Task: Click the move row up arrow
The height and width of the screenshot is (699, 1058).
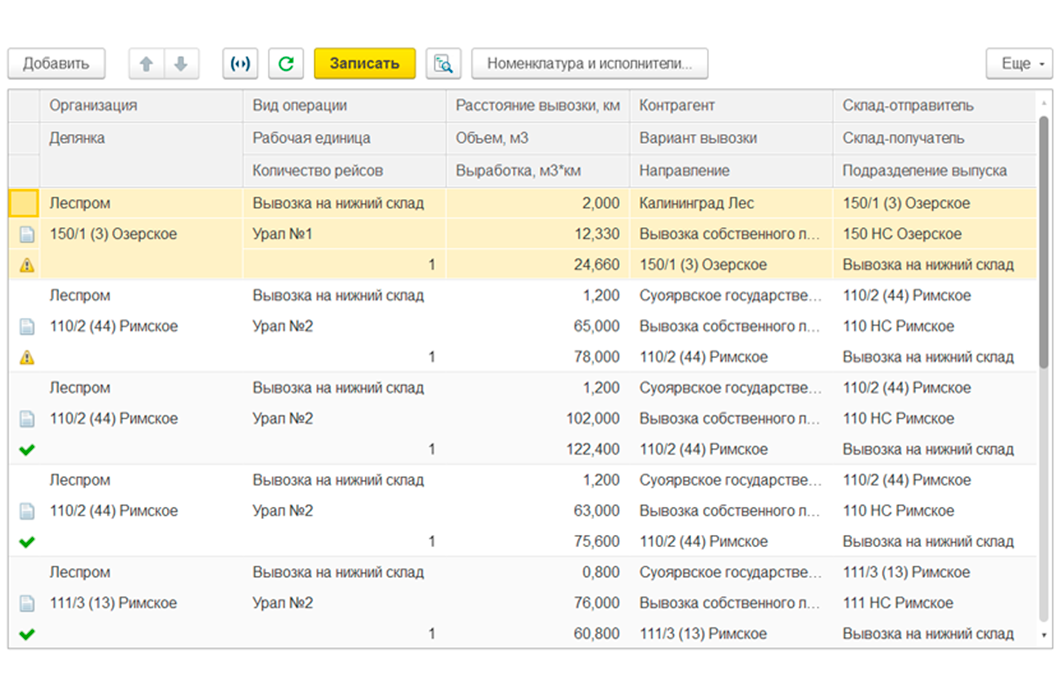Action: coord(146,64)
